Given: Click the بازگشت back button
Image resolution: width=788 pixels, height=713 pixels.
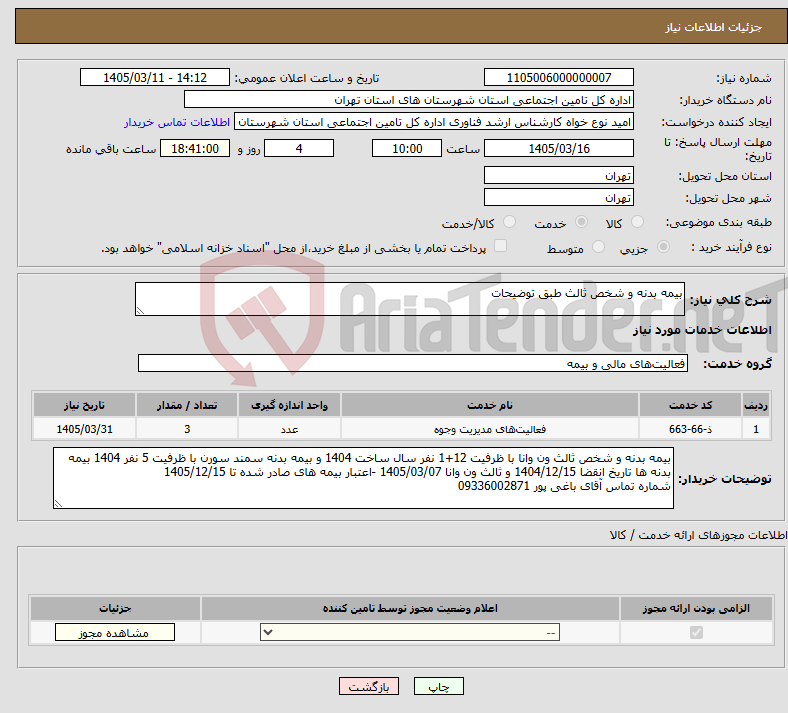Looking at the screenshot, I should [369, 686].
